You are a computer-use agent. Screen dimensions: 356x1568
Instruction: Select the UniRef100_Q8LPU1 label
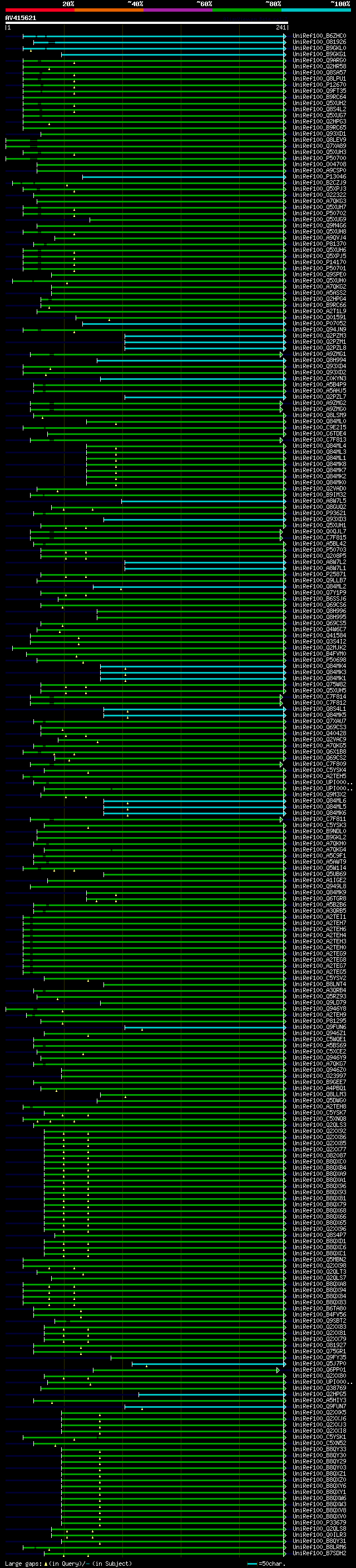[x=319, y=78]
